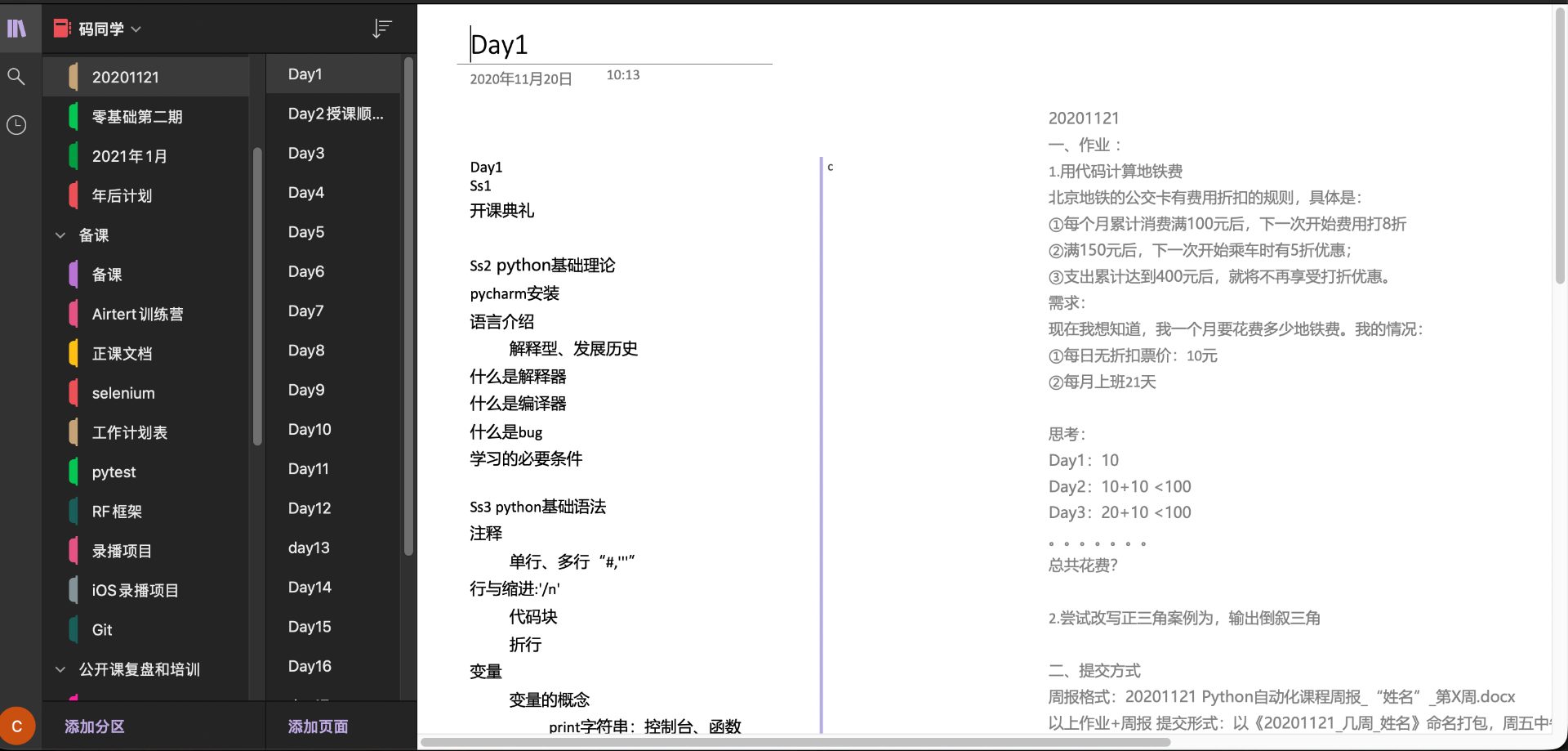The height and width of the screenshot is (751, 1568).
Task: Click the note date 2020年11月20日
Action: (x=521, y=79)
